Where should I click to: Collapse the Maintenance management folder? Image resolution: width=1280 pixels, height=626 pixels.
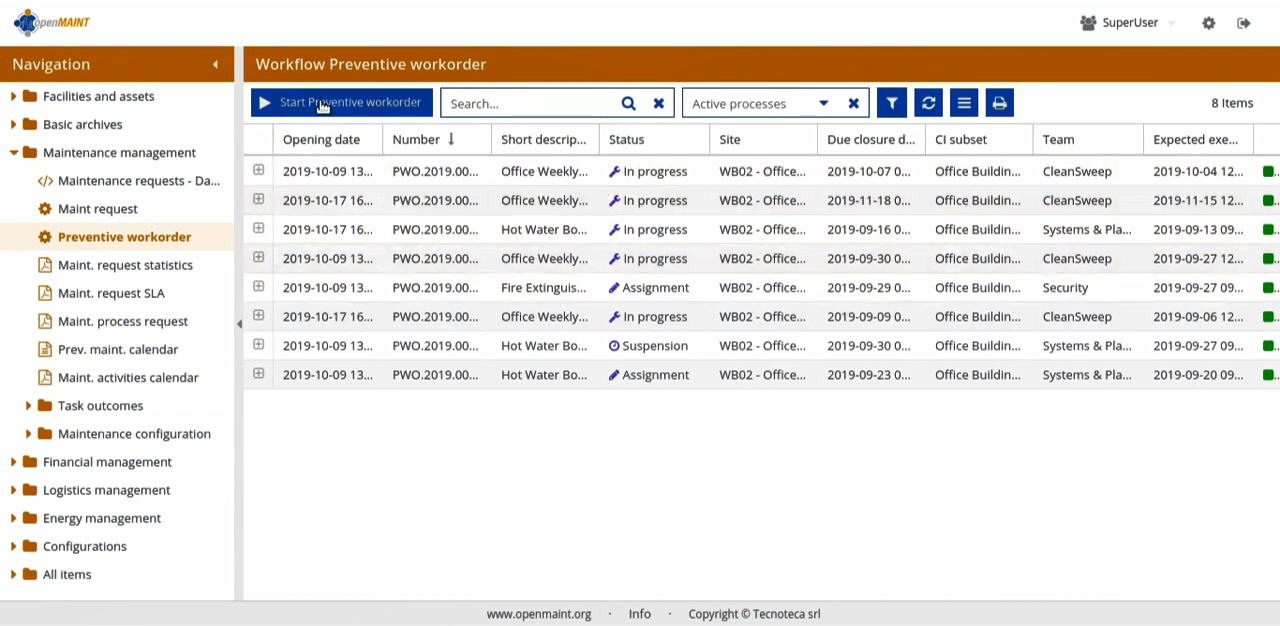(x=14, y=153)
